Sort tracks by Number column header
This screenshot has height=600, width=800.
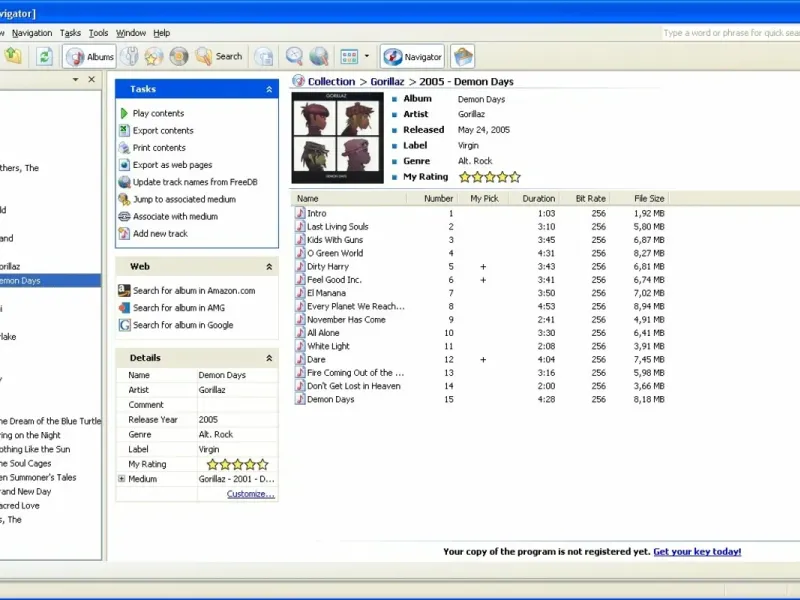pyautogui.click(x=432, y=198)
